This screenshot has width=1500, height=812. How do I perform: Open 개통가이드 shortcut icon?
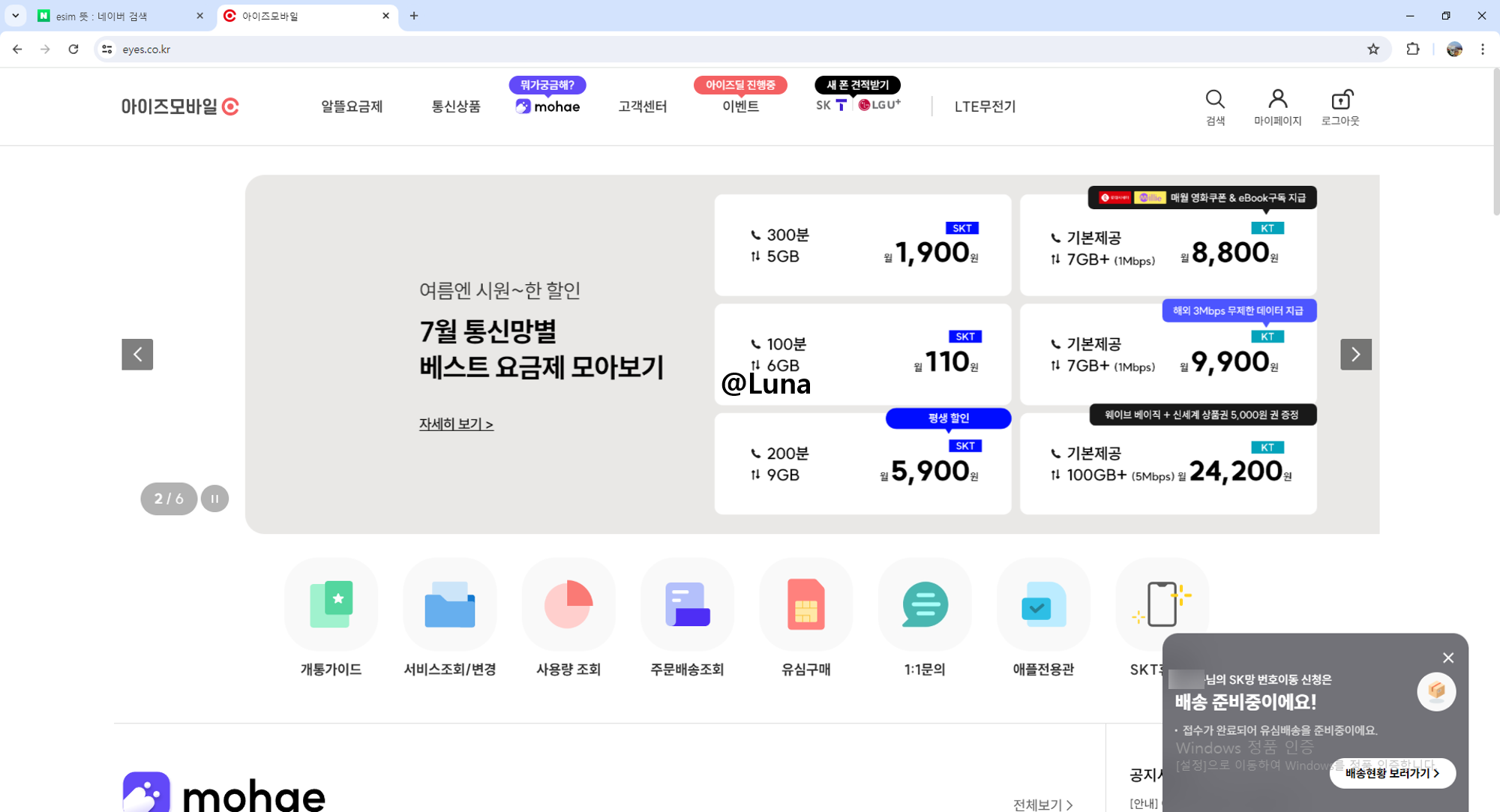(331, 604)
